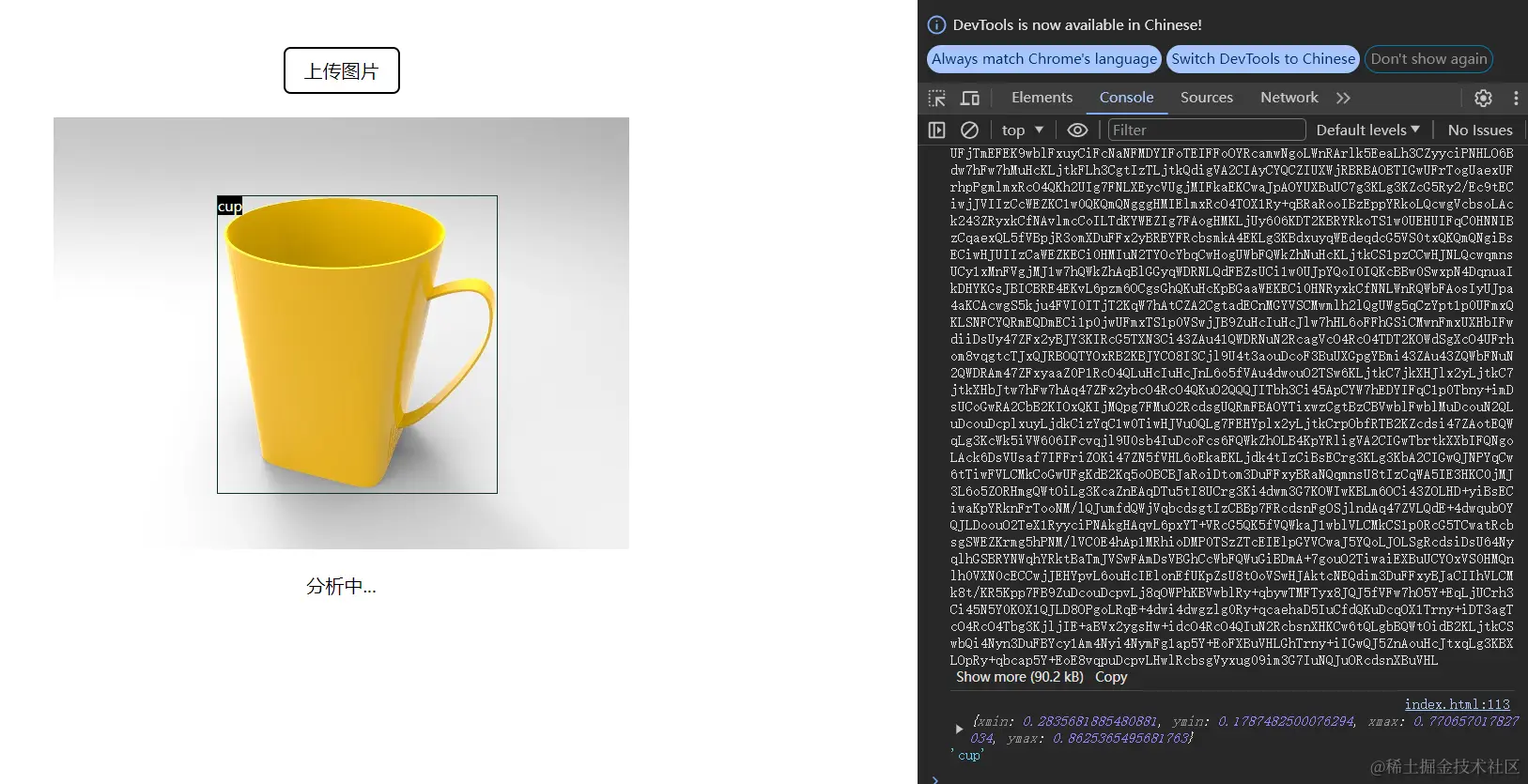Toggle the device toolbar icon
This screenshot has height=784, width=1528.
[x=970, y=98]
